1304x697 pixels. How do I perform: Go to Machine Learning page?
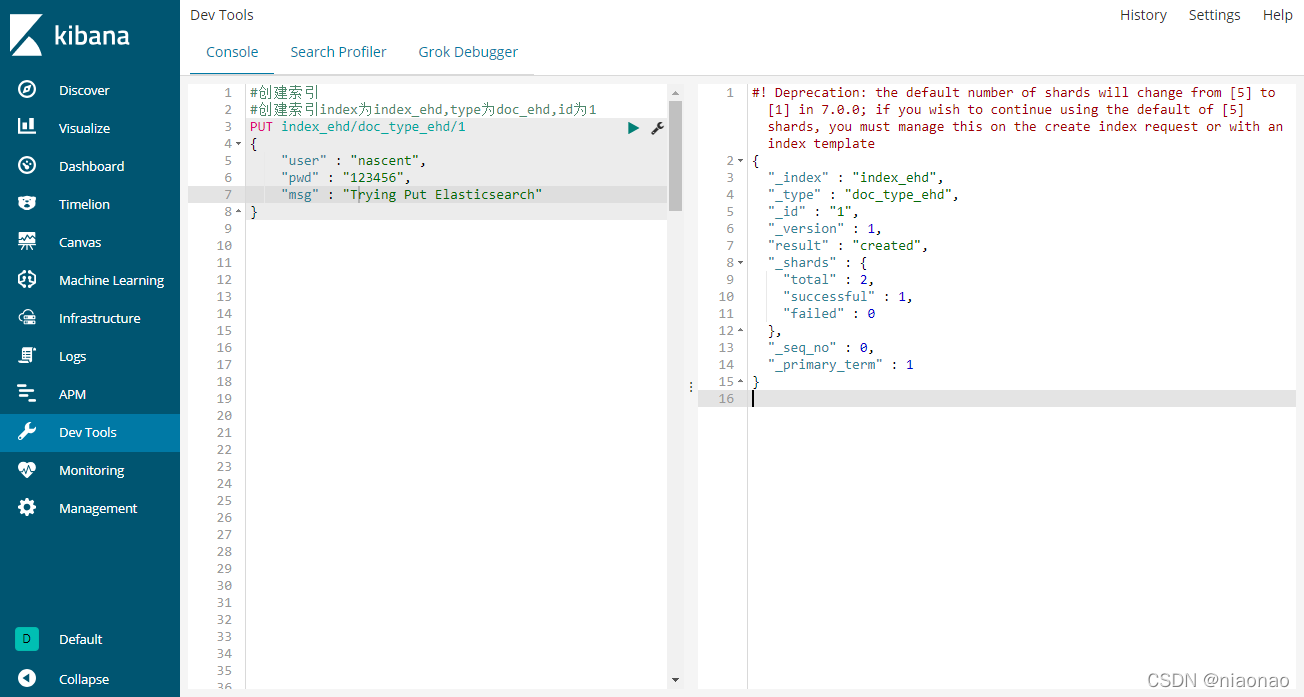tap(111, 280)
